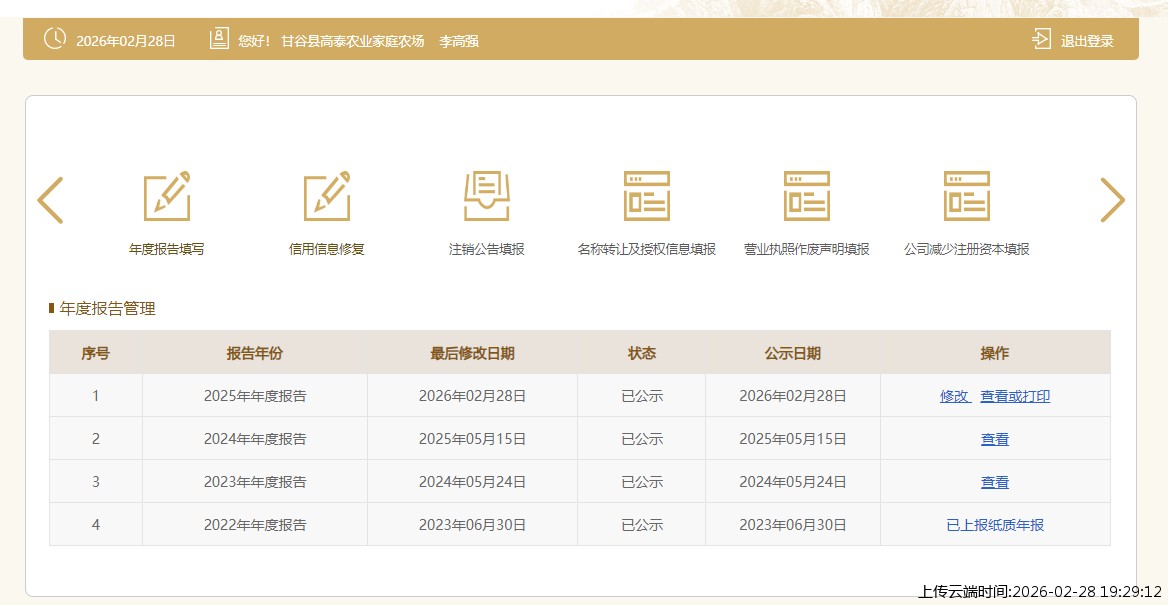Click the clock icon beside the date

tap(55, 40)
